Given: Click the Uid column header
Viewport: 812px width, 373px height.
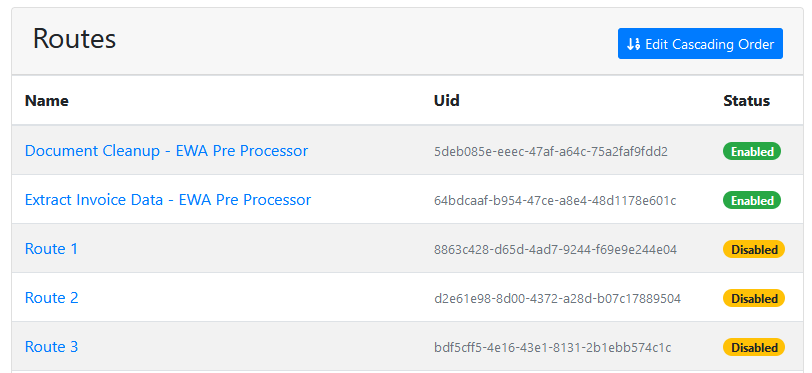Looking at the screenshot, I should 446,101.
